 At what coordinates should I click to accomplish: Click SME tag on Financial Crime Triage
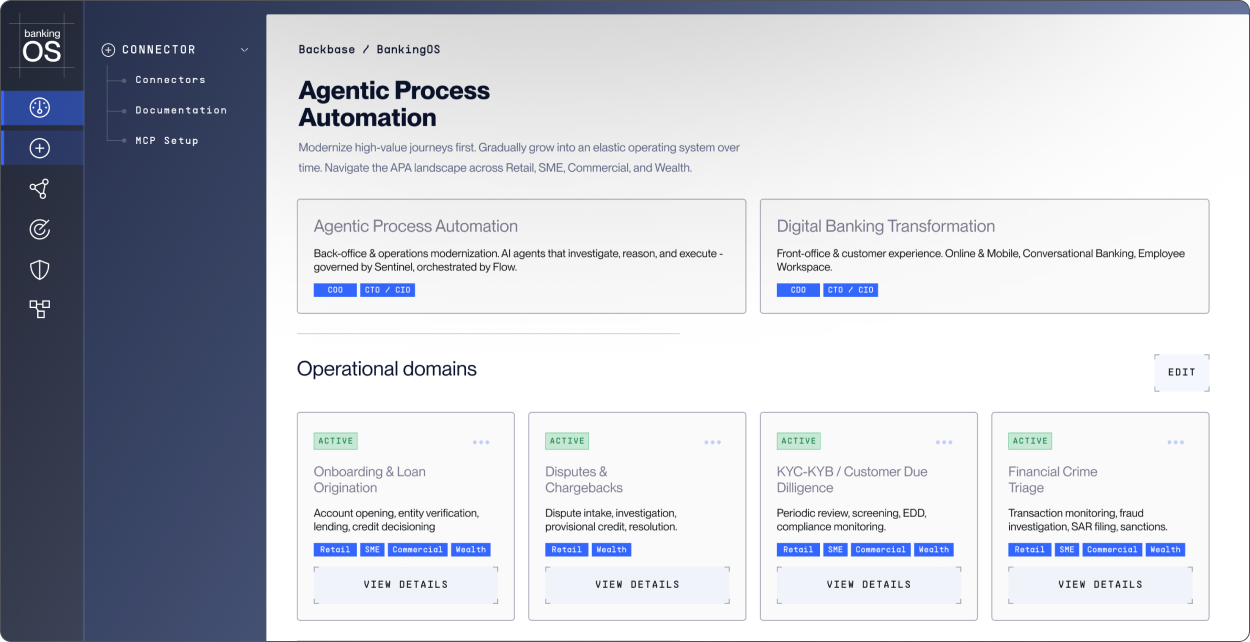pyautogui.click(x=1066, y=549)
